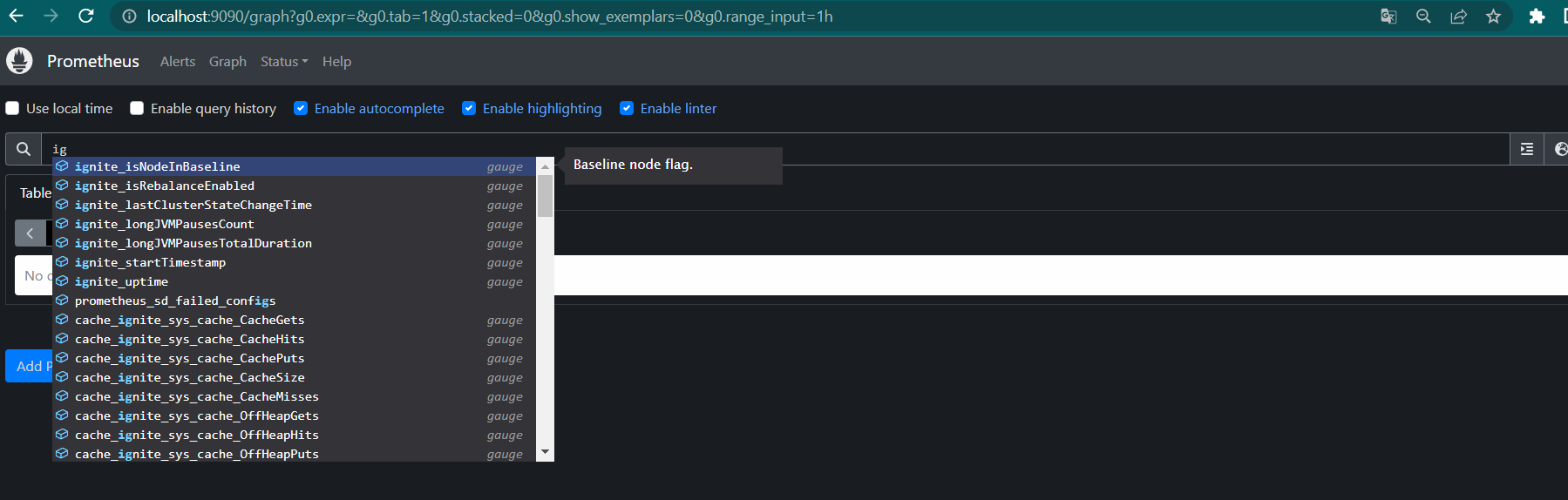Screen dimensions: 1568x500
Task: Click the Prometheus brand link
Action: click(x=93, y=61)
